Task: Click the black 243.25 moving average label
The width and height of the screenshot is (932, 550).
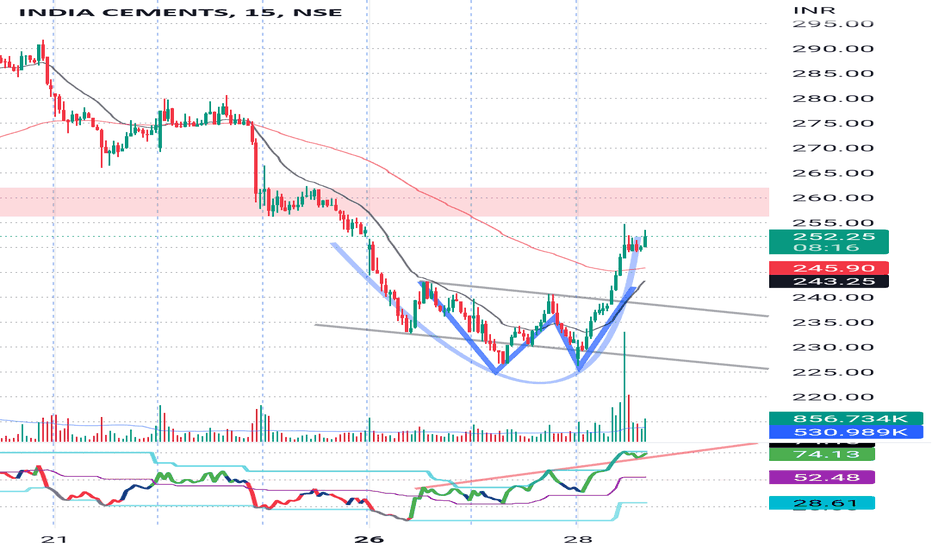Action: coord(829,281)
